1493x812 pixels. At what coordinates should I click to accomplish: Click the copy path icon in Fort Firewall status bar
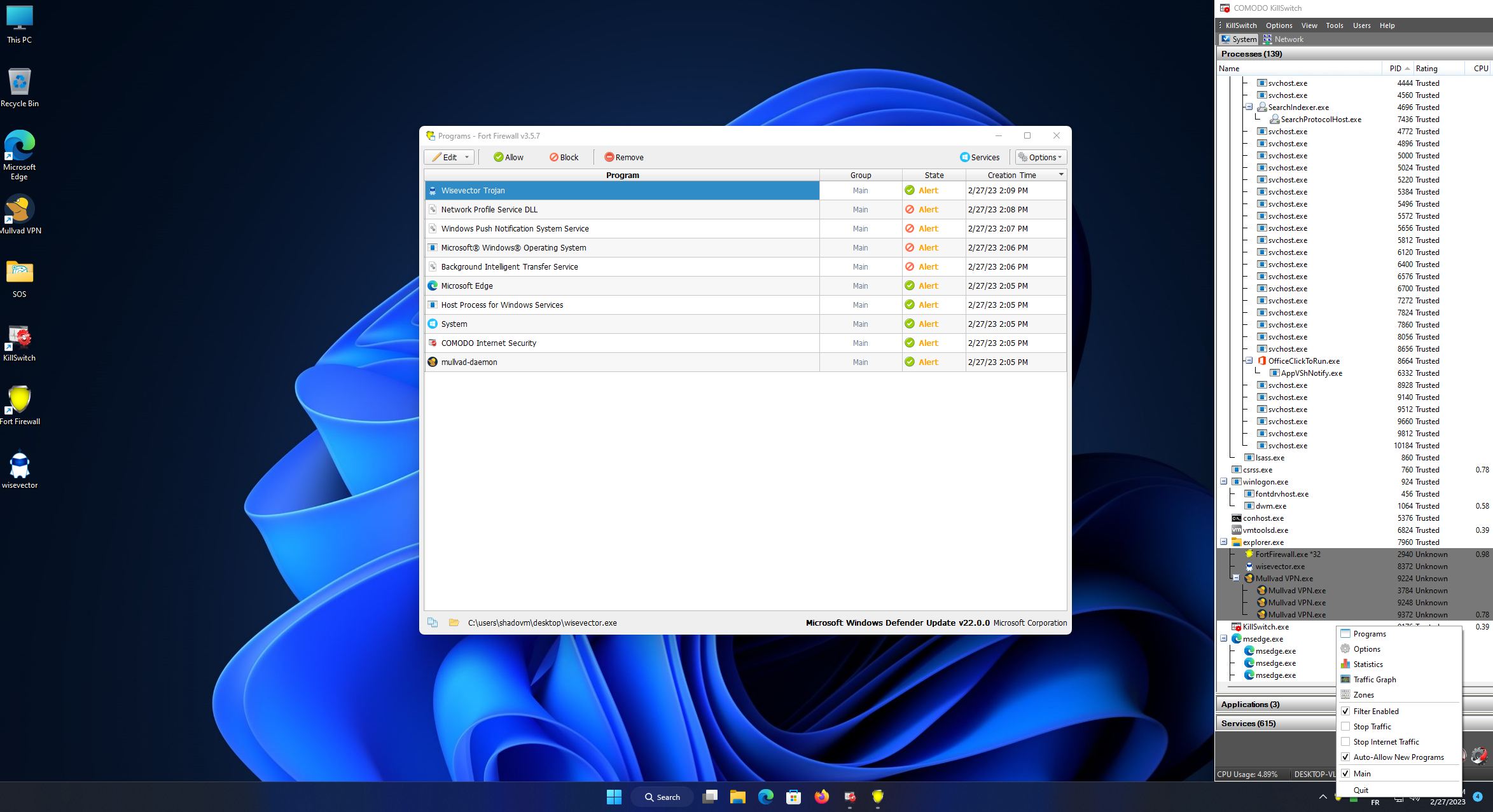coord(433,623)
